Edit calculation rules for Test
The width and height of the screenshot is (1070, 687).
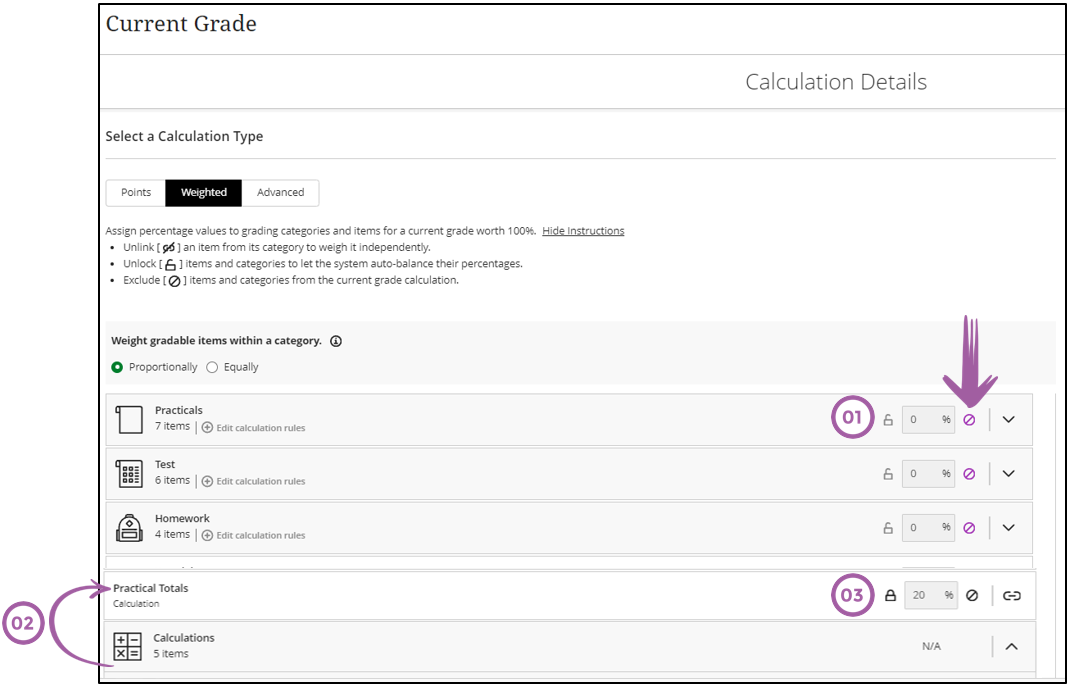(x=261, y=481)
